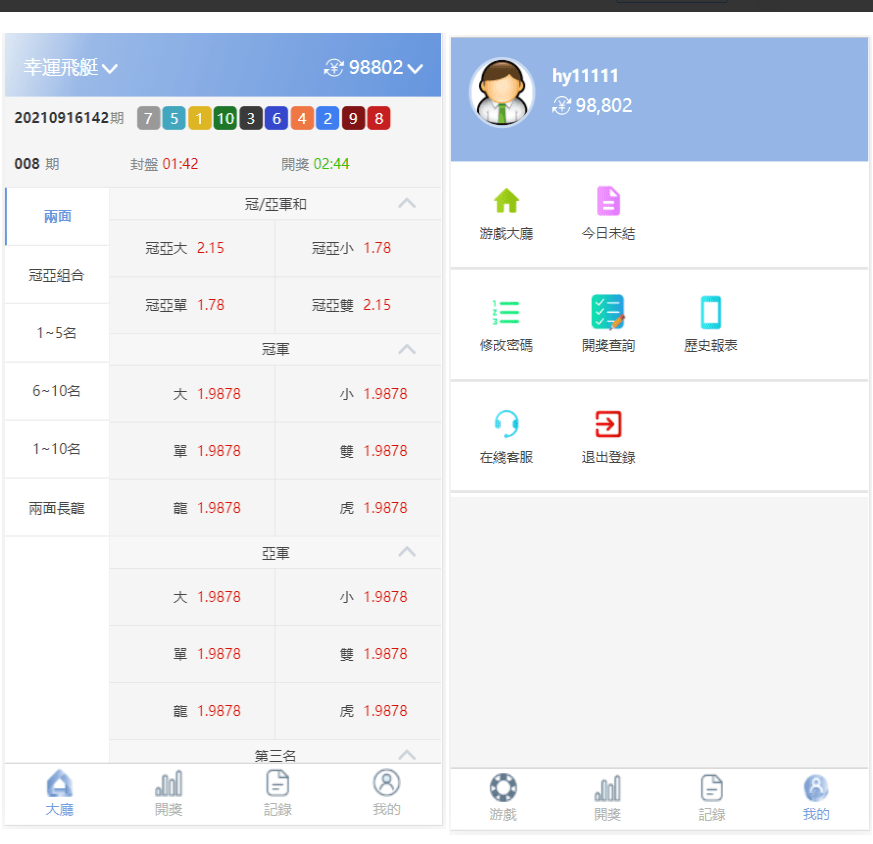Select the 兩面 side tab
This screenshot has height=844, width=873.
57,217
